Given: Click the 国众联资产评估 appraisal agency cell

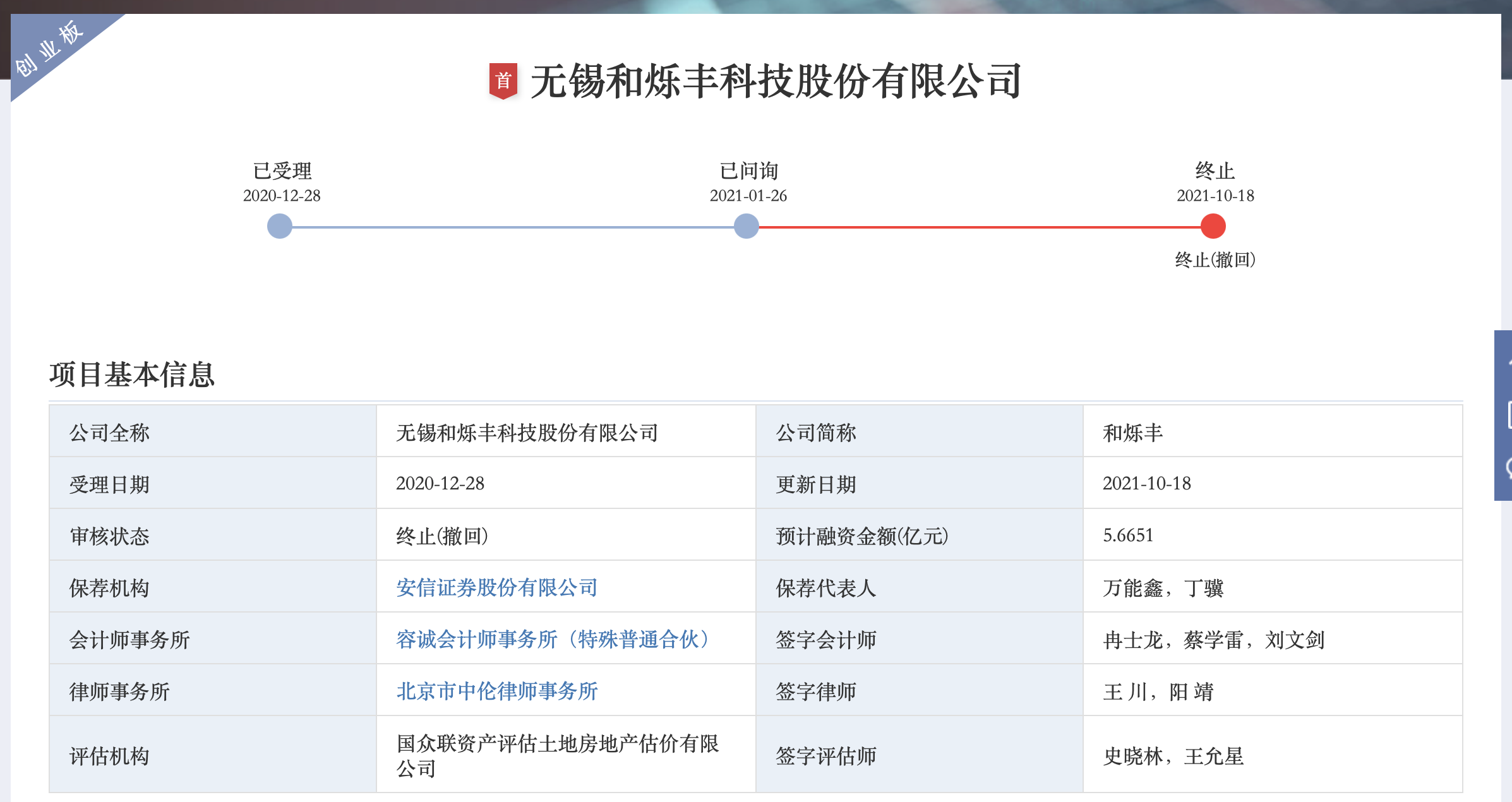Looking at the screenshot, I should tap(557, 755).
